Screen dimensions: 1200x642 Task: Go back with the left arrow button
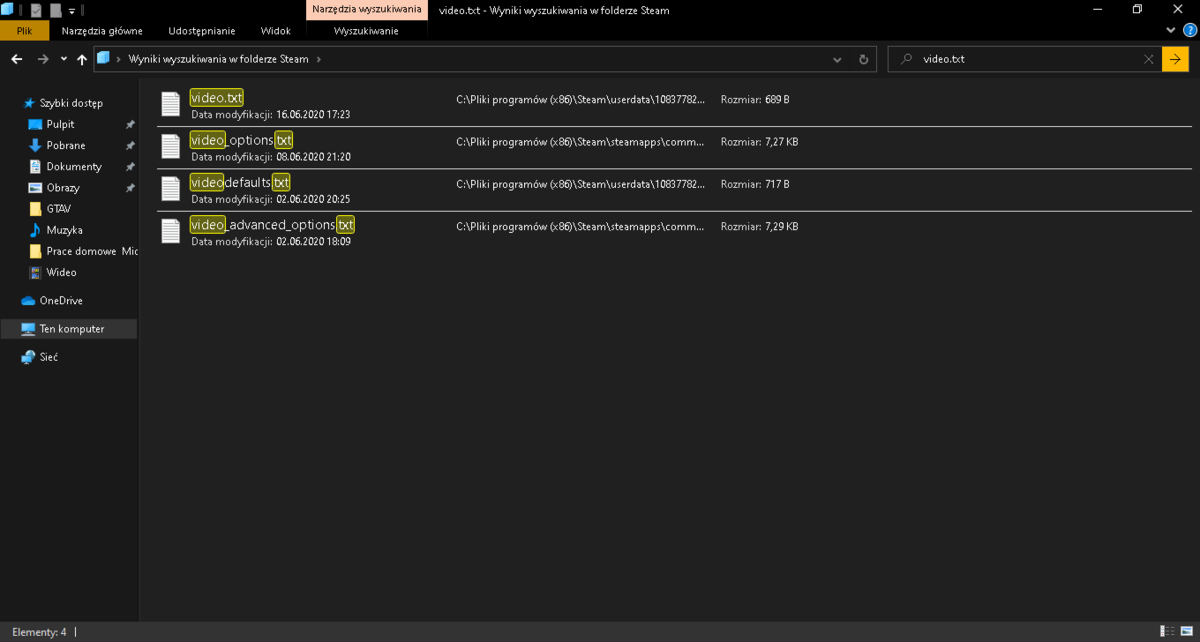pyautogui.click(x=16, y=59)
